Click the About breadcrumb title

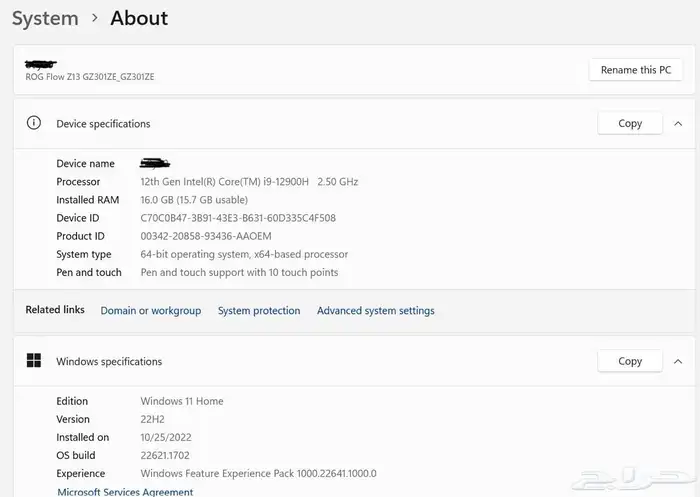coord(139,18)
